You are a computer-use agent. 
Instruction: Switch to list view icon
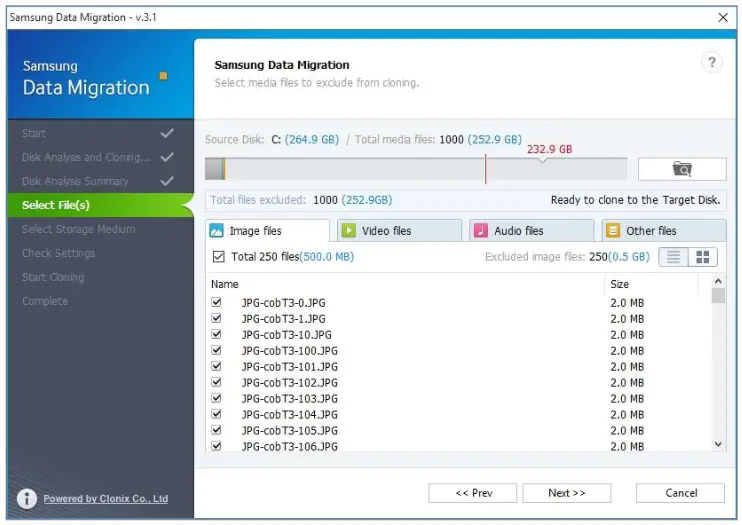click(673, 257)
